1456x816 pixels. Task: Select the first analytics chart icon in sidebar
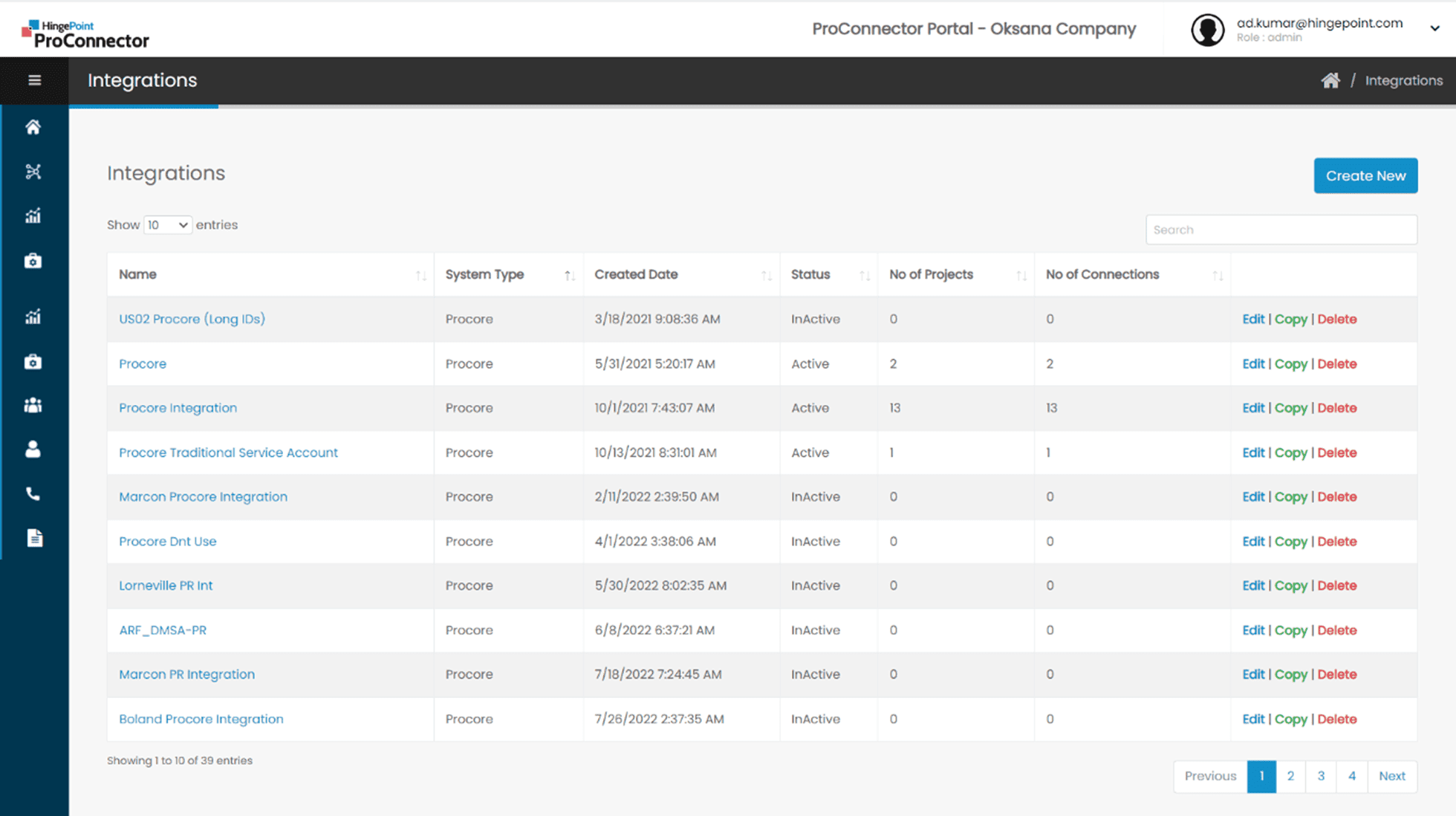coord(33,216)
